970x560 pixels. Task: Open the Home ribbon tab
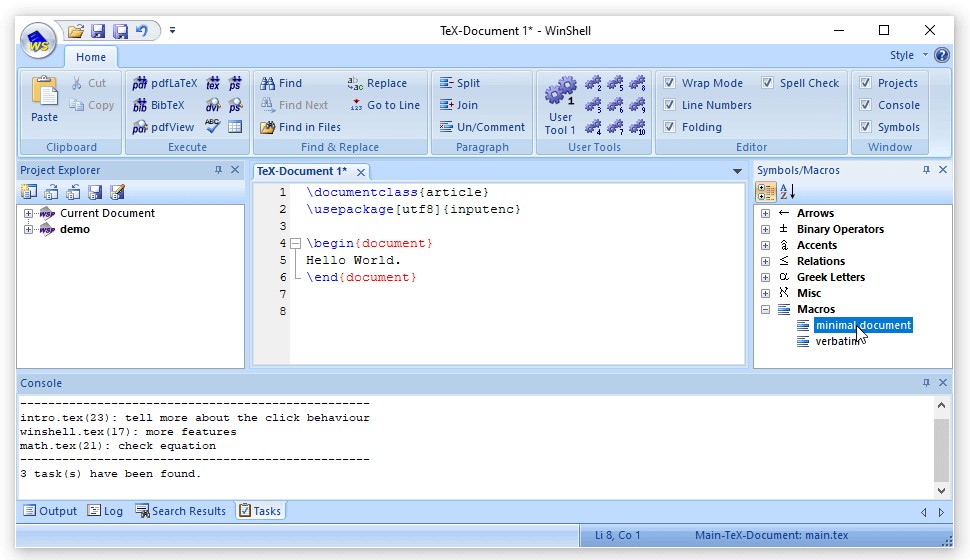pos(91,57)
